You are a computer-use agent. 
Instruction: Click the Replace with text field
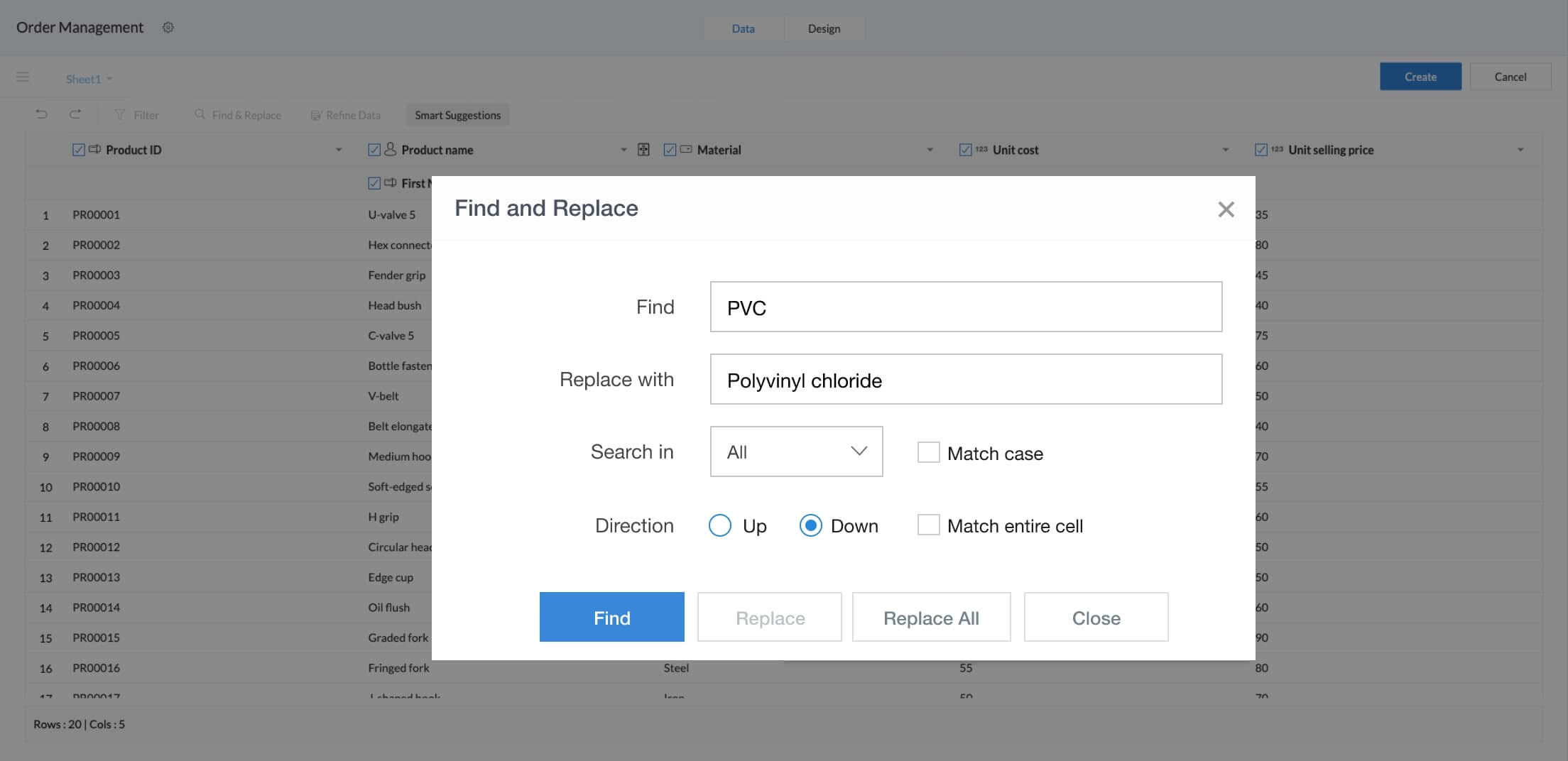966,380
